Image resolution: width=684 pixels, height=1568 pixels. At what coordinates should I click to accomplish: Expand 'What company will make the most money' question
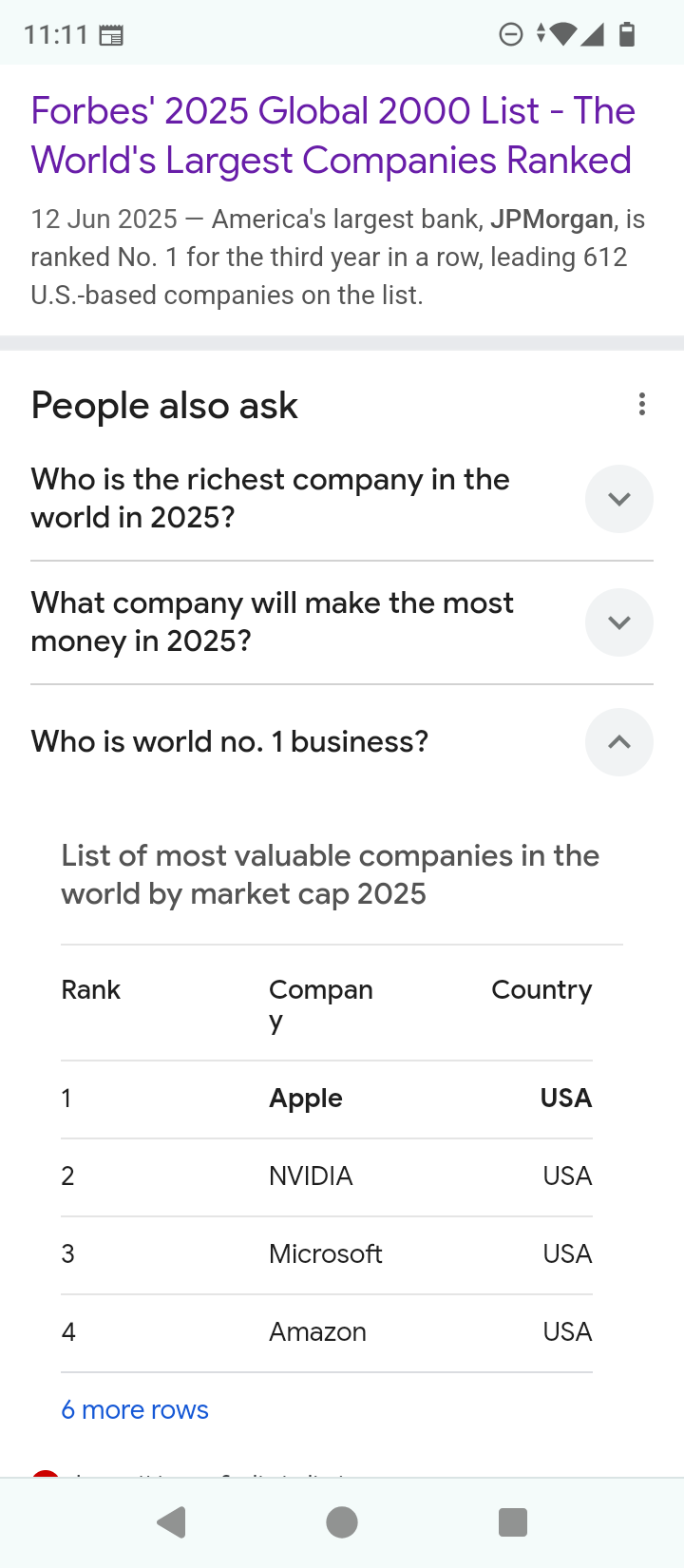[618, 622]
